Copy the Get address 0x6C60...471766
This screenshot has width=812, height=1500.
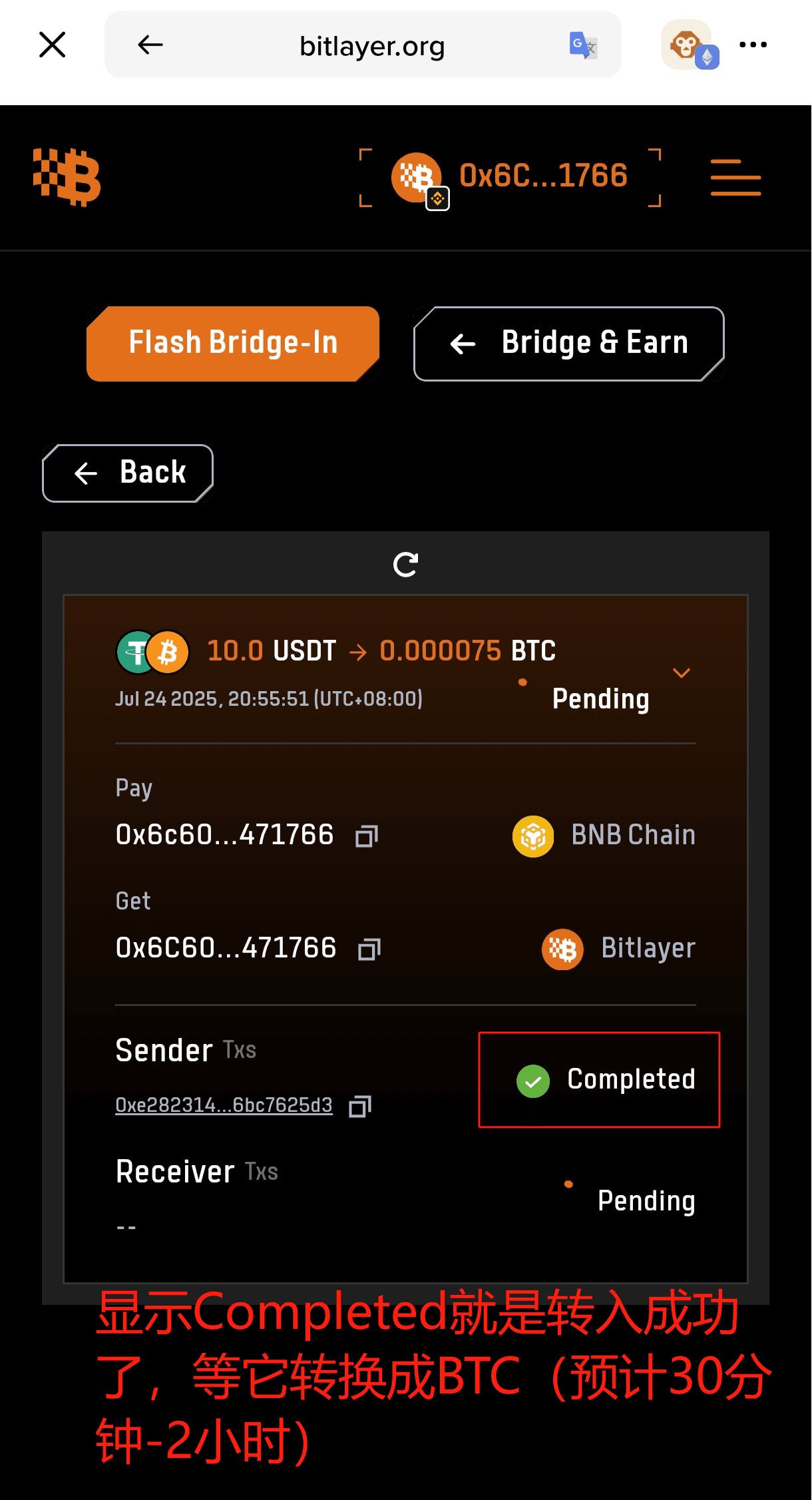(369, 949)
